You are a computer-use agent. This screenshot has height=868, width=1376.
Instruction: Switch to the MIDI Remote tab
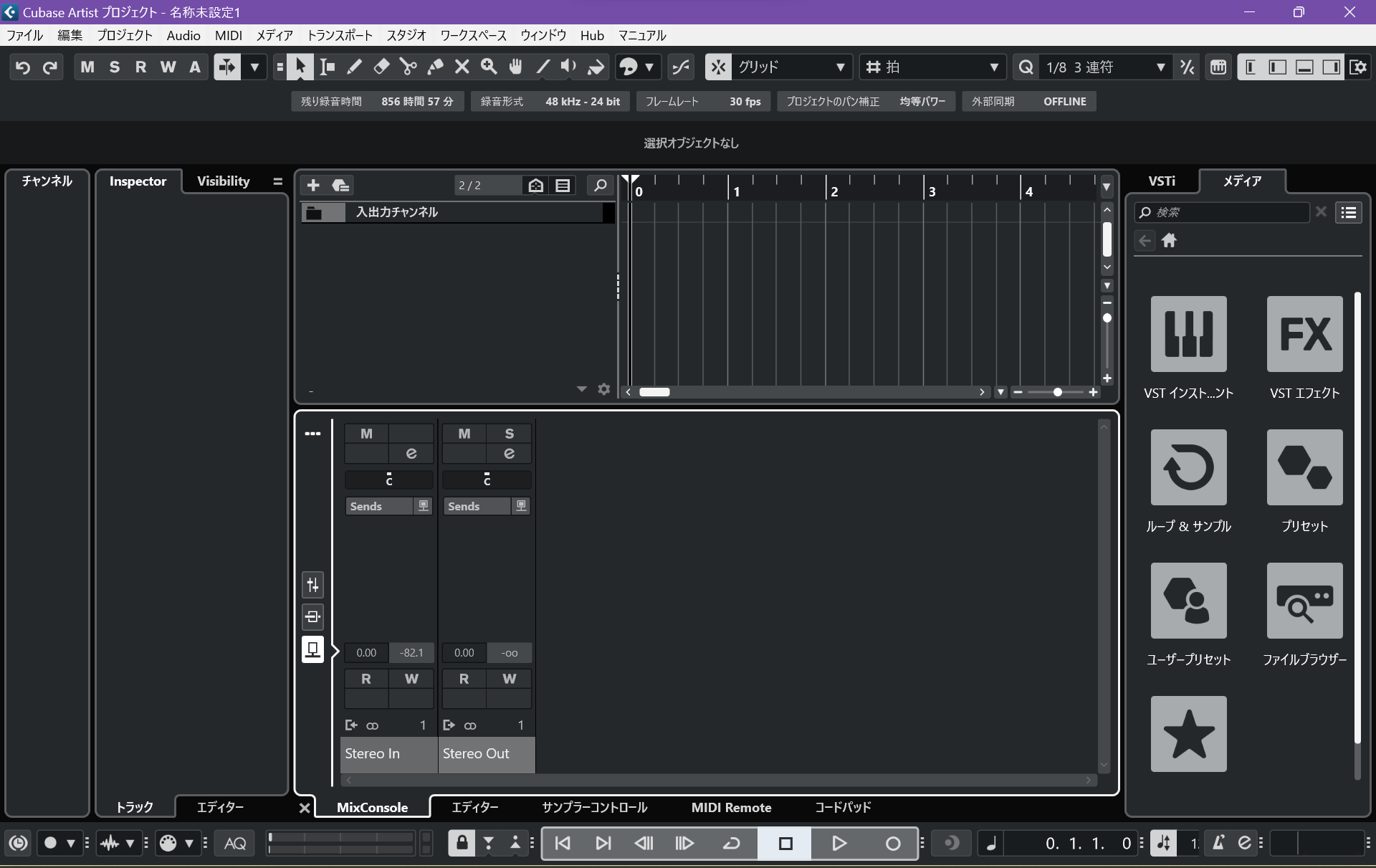click(x=731, y=807)
